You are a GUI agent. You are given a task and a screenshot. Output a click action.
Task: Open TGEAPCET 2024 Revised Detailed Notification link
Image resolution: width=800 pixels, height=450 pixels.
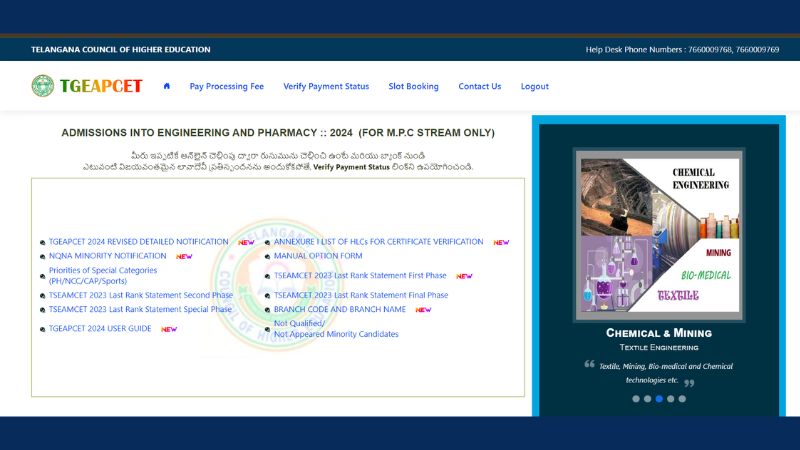point(138,242)
